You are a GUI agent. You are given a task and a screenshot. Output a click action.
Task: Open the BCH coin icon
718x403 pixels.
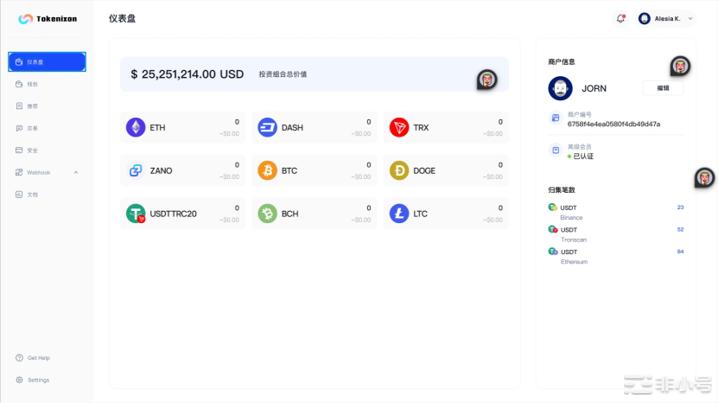[x=267, y=213]
